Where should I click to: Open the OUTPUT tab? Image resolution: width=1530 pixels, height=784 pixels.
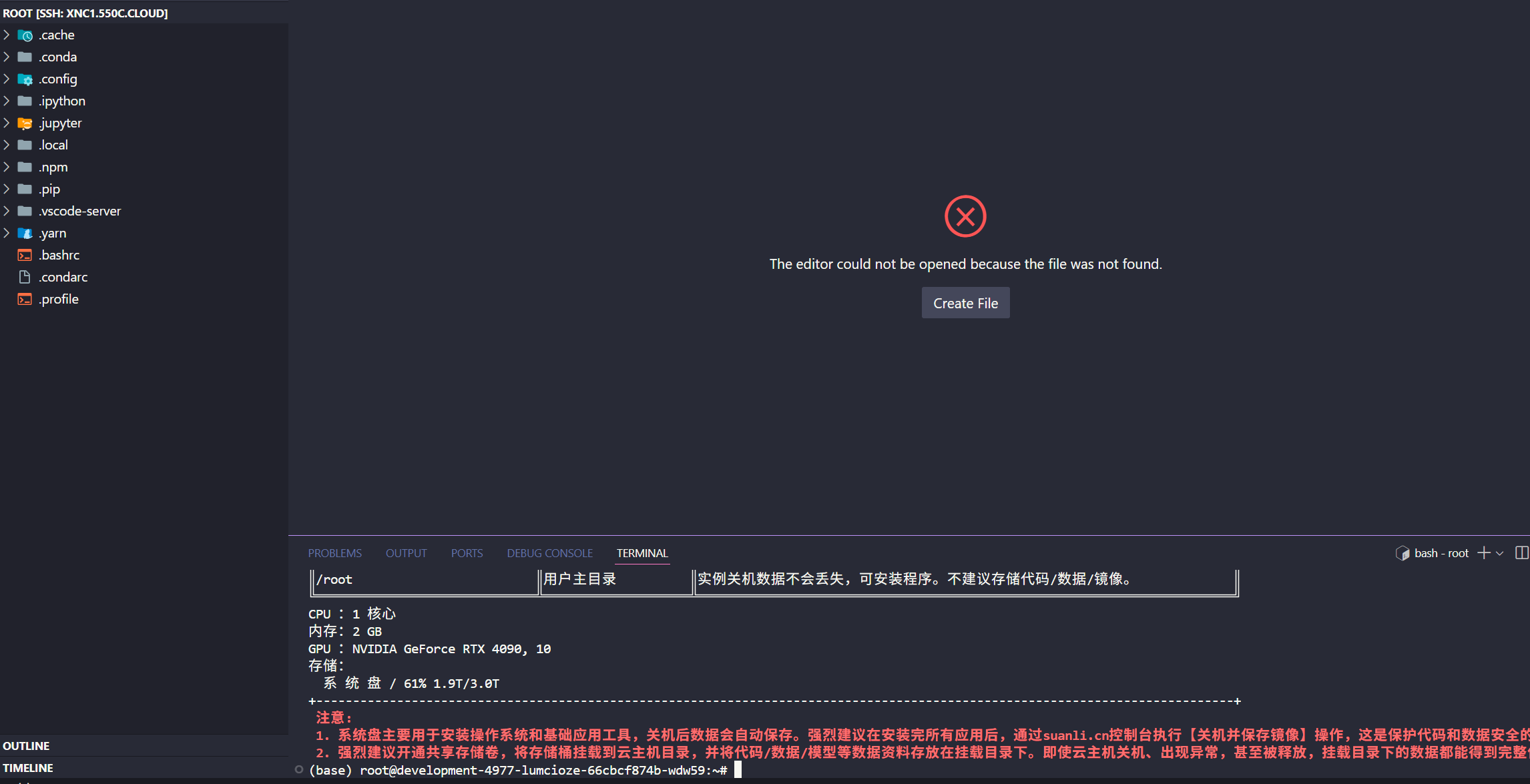click(406, 553)
